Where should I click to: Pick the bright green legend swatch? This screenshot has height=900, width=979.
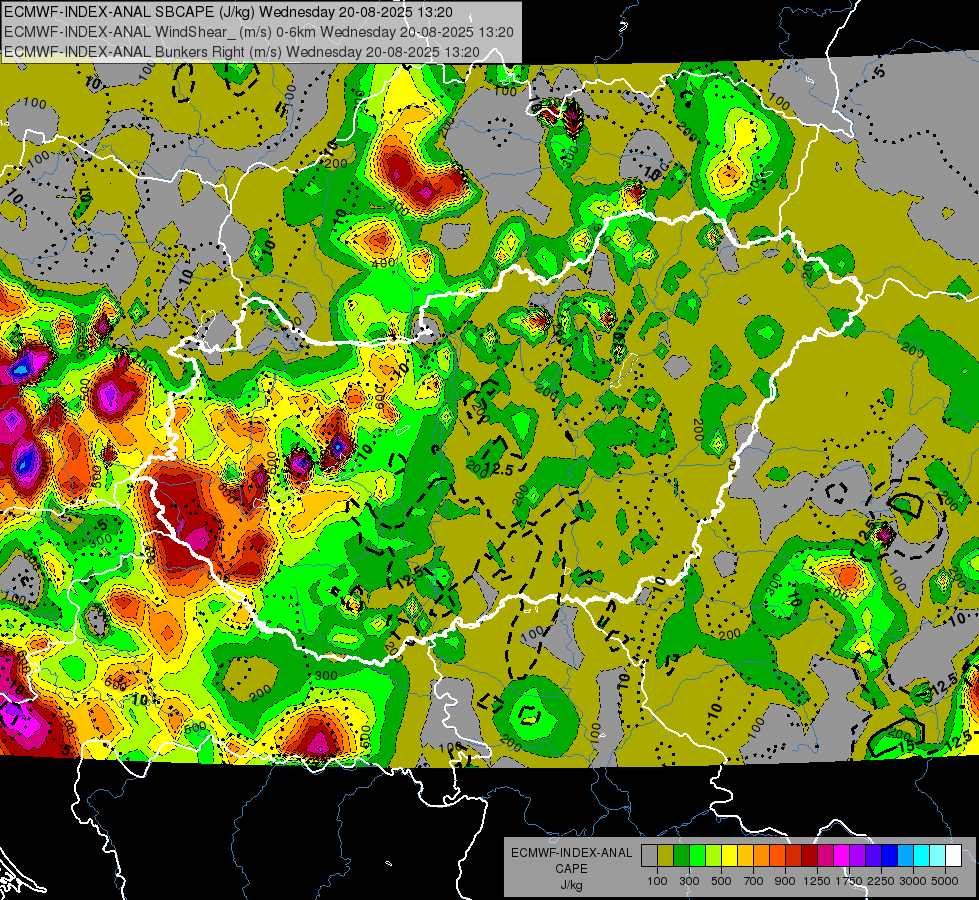pyautogui.click(x=697, y=856)
